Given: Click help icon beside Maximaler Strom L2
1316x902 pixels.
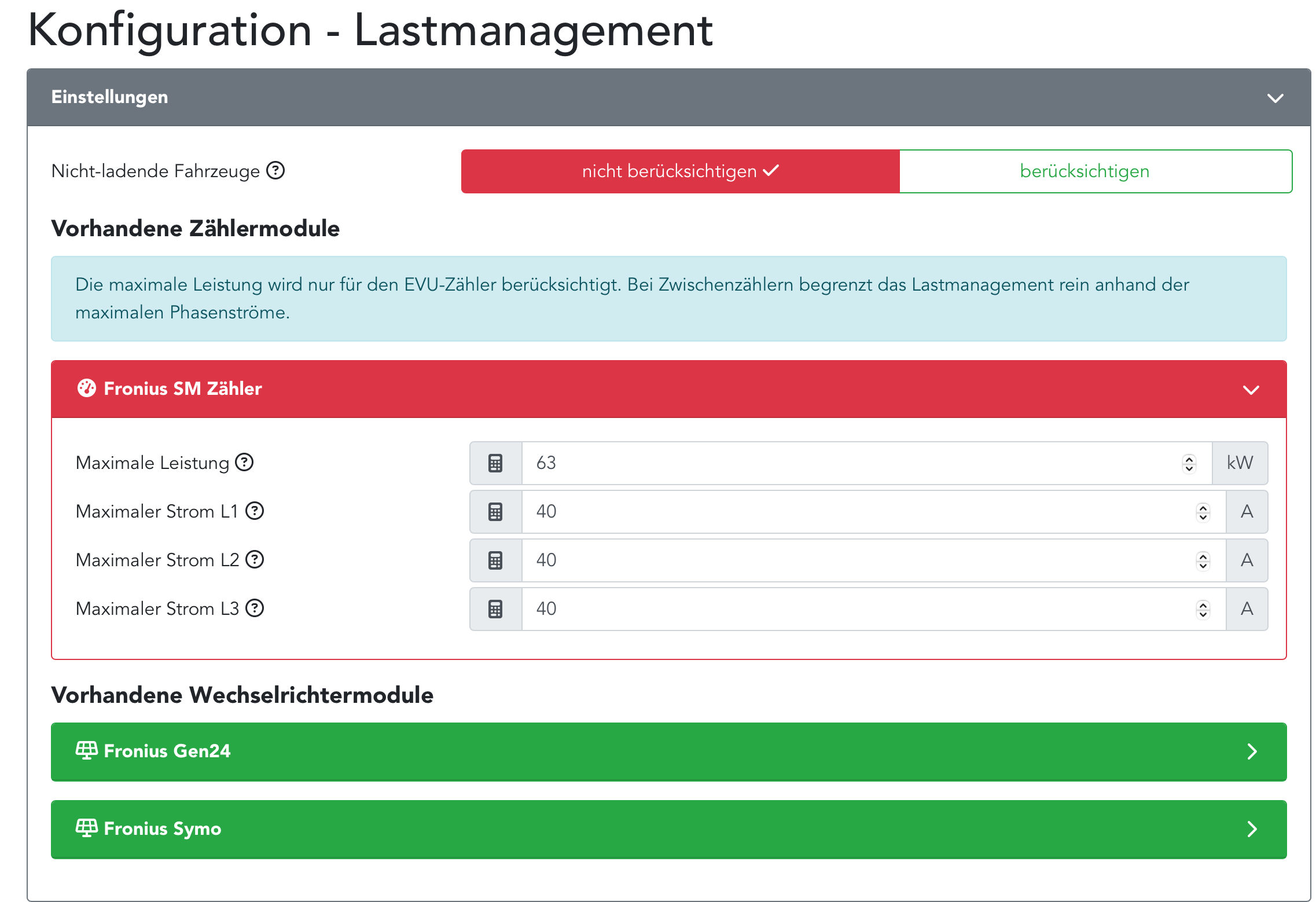Looking at the screenshot, I should (255, 559).
